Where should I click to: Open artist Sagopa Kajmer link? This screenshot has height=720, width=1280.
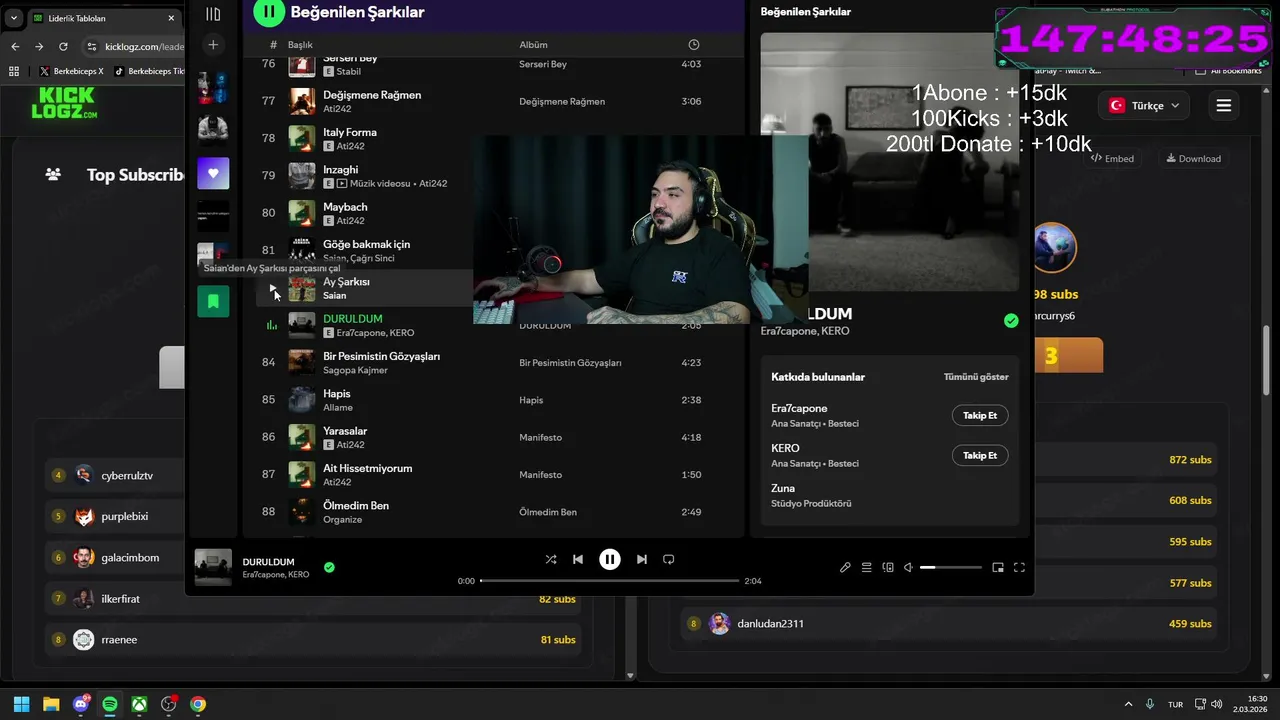click(355, 370)
